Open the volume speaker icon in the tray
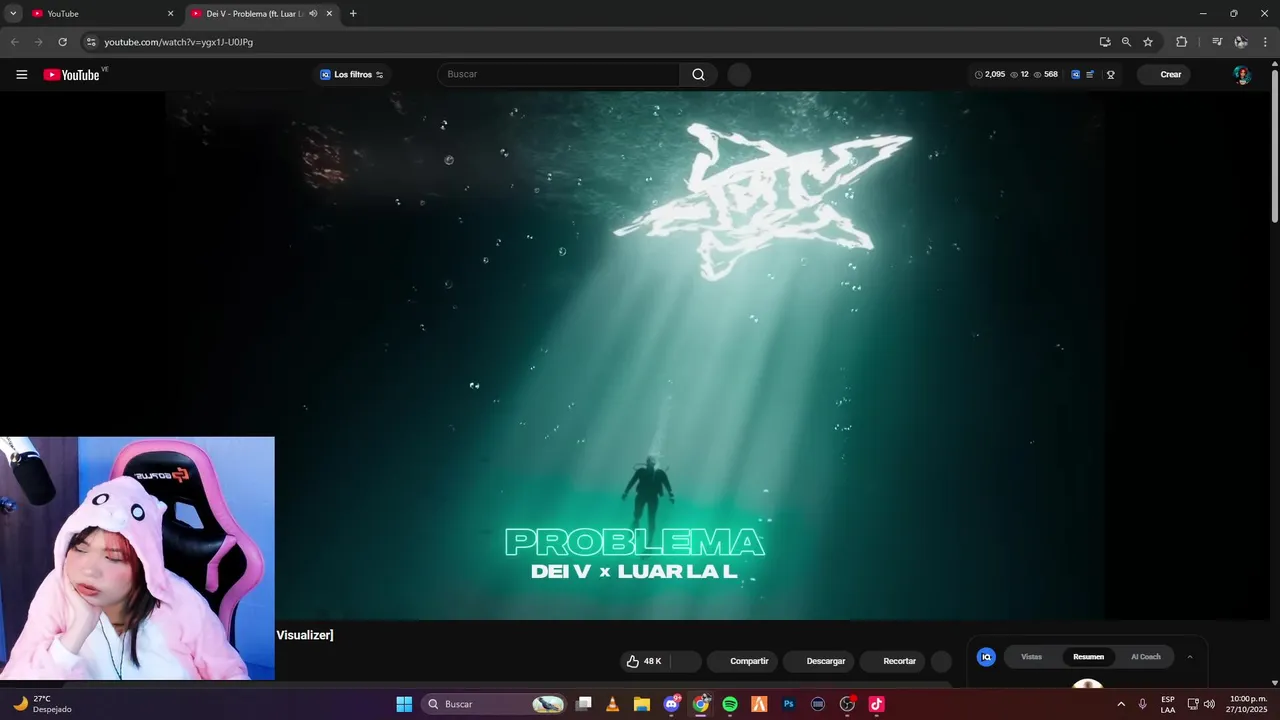Screen dimensions: 1280x720 pyautogui.click(x=1209, y=704)
